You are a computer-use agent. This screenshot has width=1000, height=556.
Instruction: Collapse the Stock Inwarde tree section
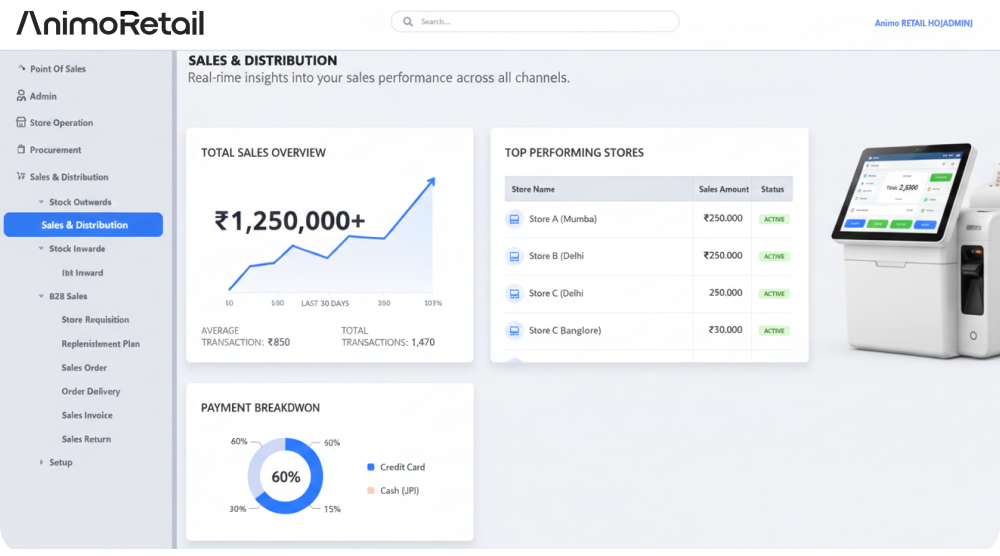point(41,249)
